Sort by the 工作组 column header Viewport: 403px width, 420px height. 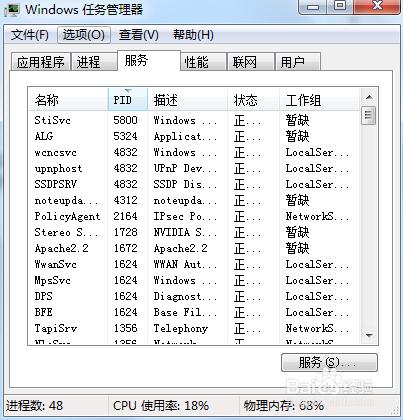320,100
